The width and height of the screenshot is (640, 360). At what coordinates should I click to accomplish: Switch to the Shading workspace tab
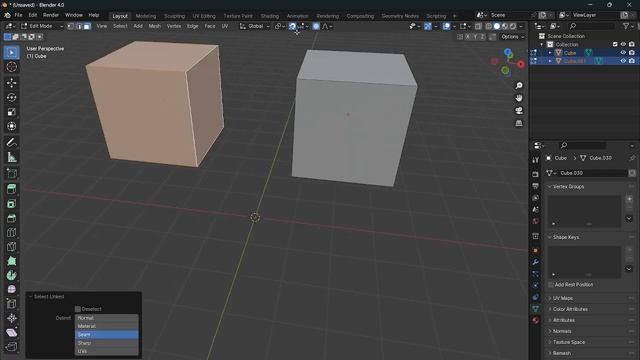click(270, 16)
